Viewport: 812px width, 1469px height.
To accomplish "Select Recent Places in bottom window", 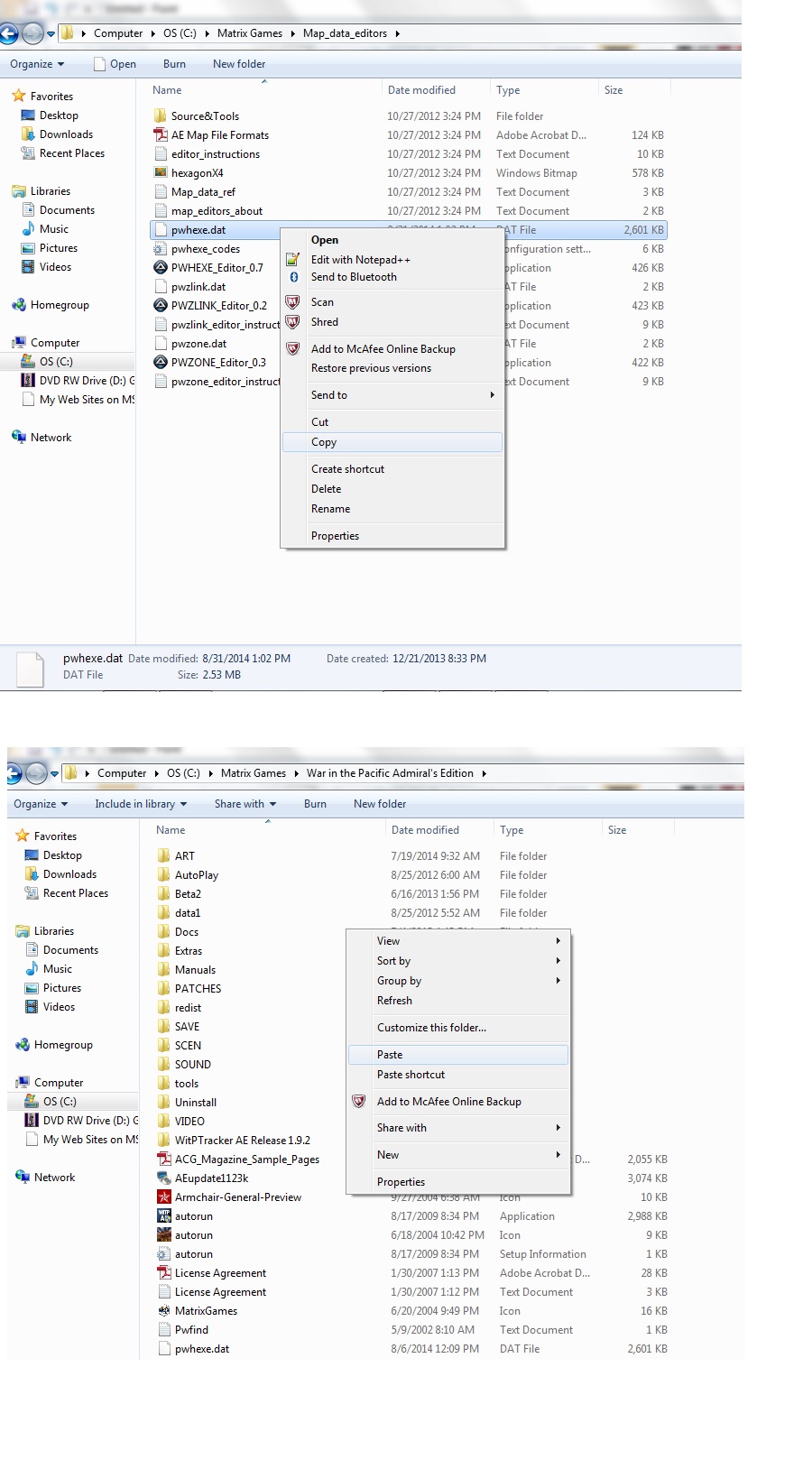I will (76, 893).
